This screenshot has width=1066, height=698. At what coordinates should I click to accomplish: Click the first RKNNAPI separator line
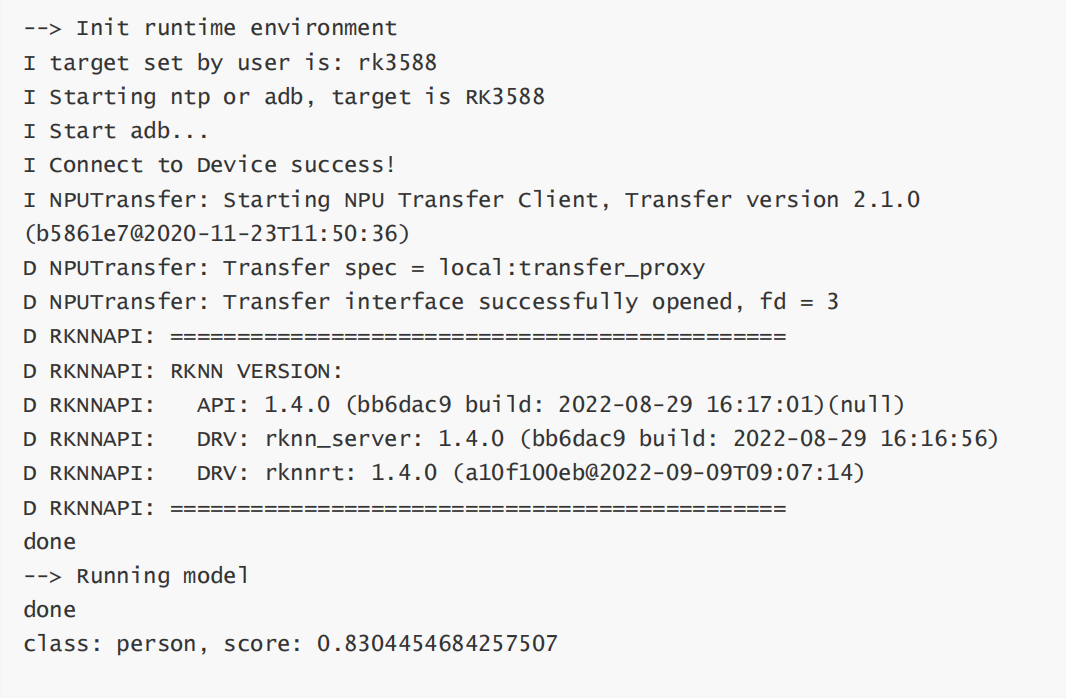click(405, 336)
